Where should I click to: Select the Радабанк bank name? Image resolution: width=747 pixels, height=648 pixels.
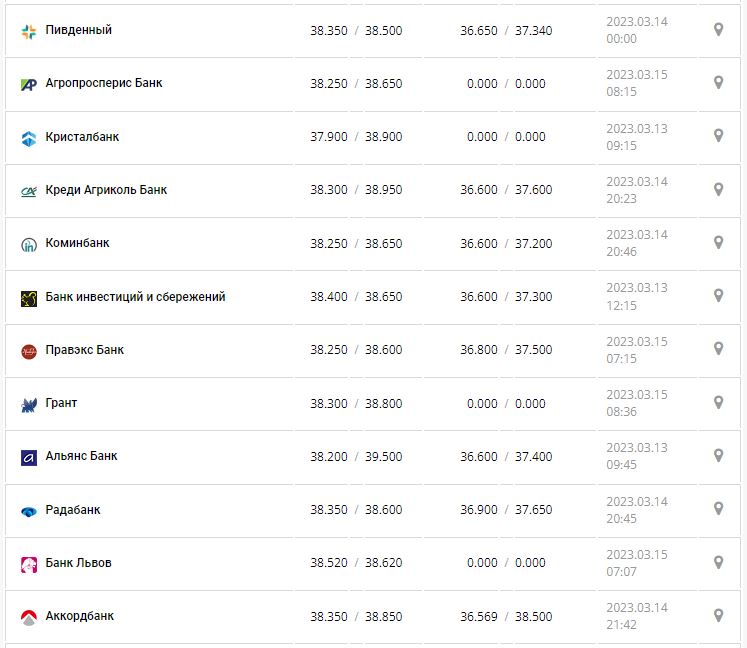coord(73,510)
